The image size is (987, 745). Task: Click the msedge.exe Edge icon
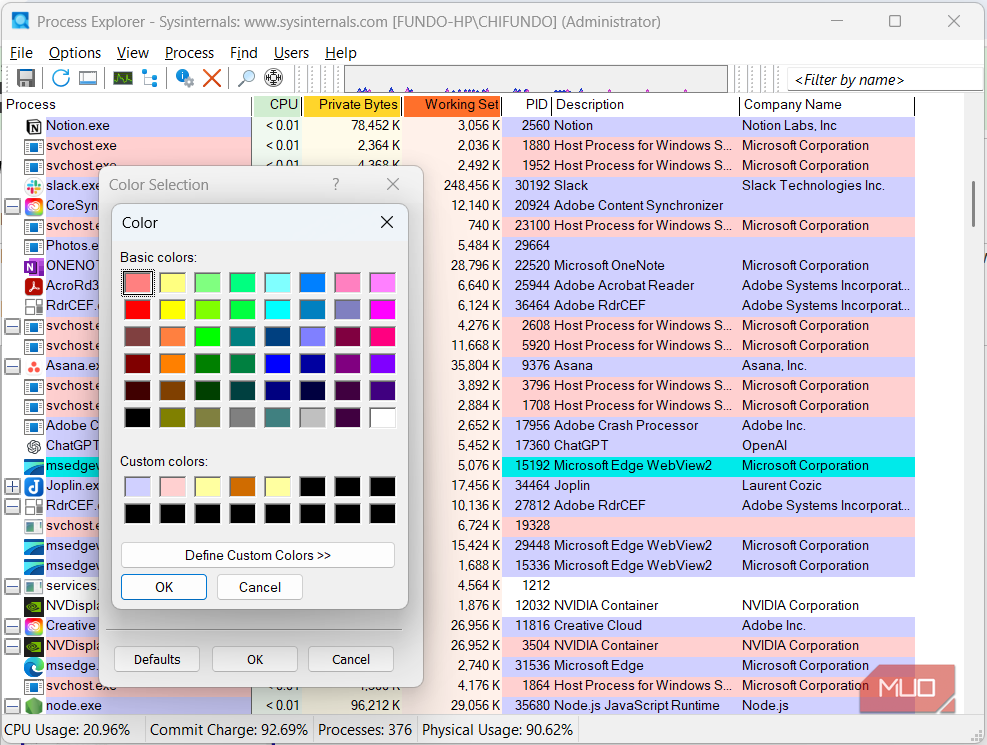(x=34, y=666)
